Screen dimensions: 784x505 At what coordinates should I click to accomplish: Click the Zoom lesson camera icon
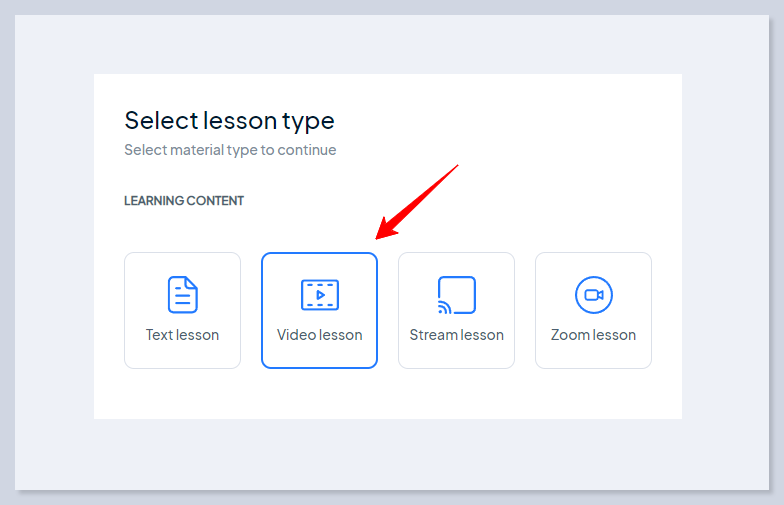pyautogui.click(x=594, y=295)
